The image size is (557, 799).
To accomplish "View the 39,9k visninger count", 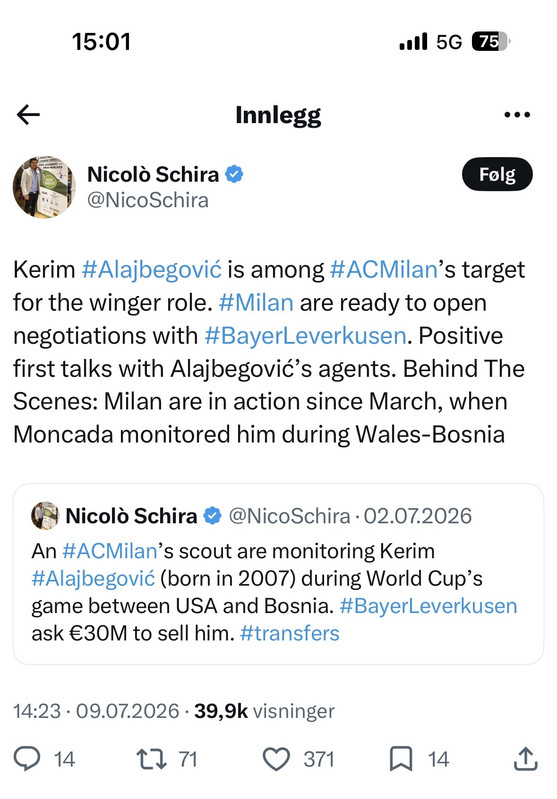I will click(264, 711).
